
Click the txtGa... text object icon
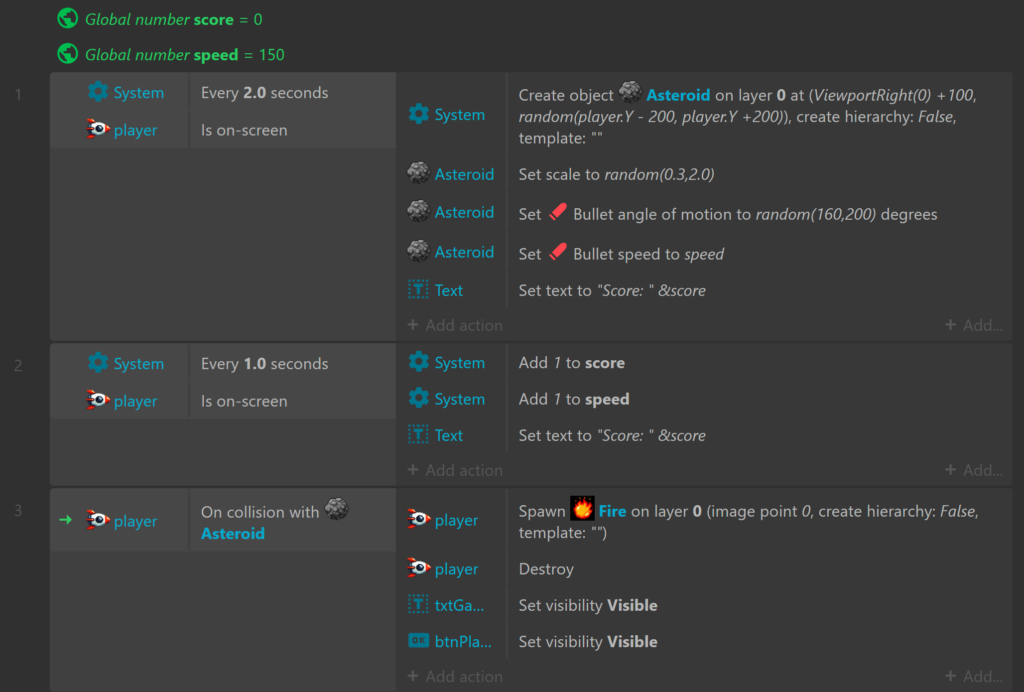(419, 605)
